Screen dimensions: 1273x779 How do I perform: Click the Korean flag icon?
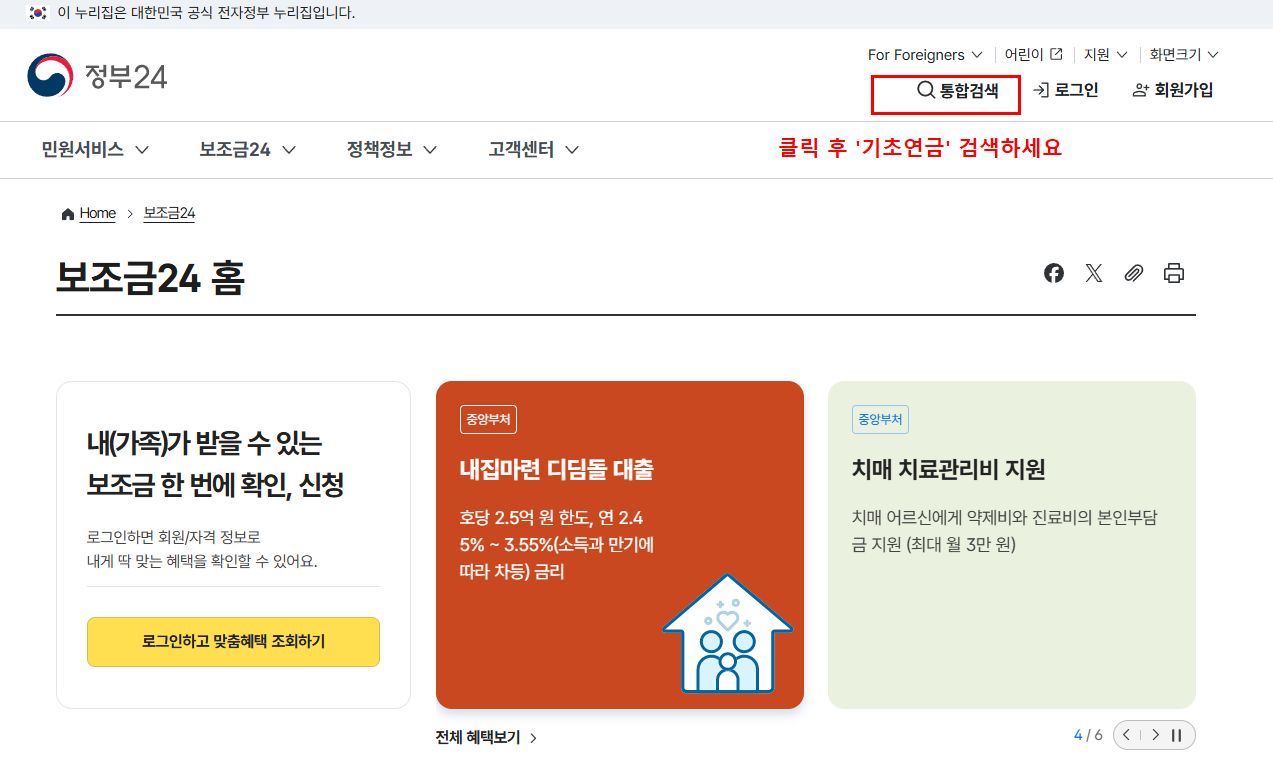pyautogui.click(x=38, y=13)
